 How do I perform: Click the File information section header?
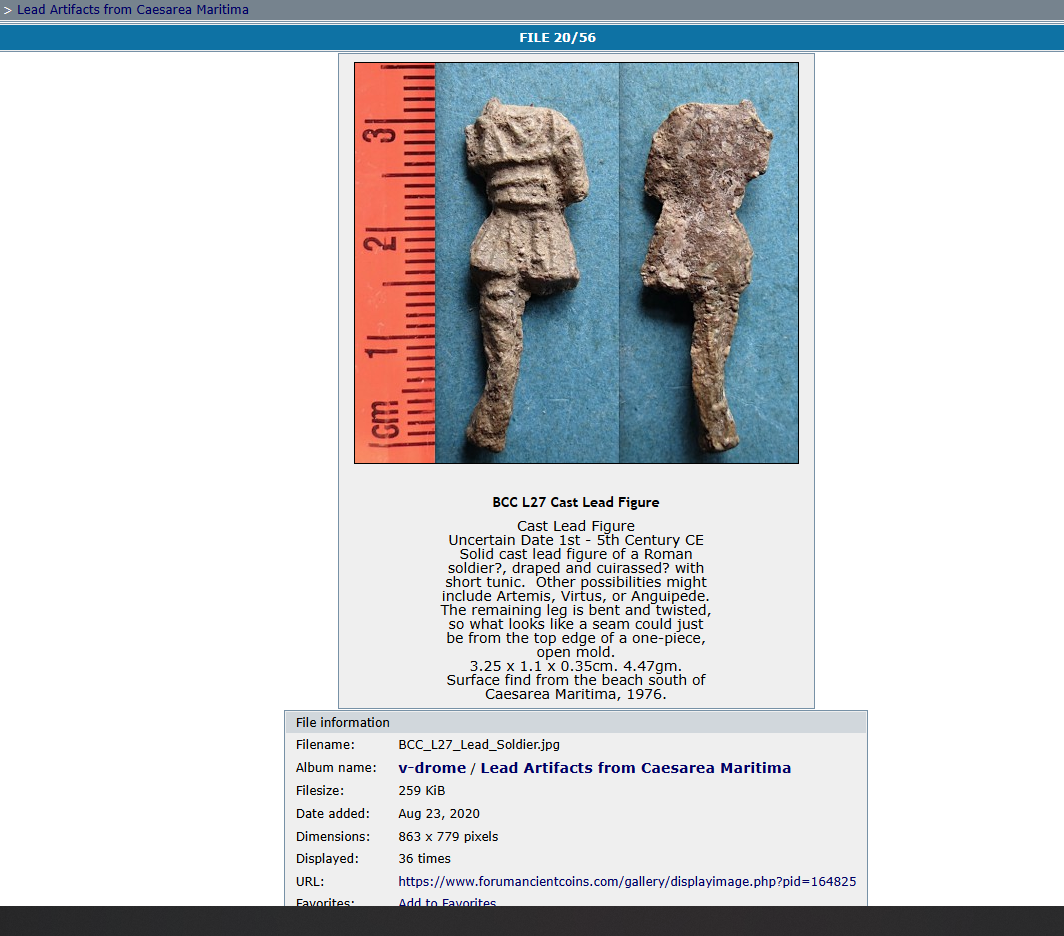point(575,722)
